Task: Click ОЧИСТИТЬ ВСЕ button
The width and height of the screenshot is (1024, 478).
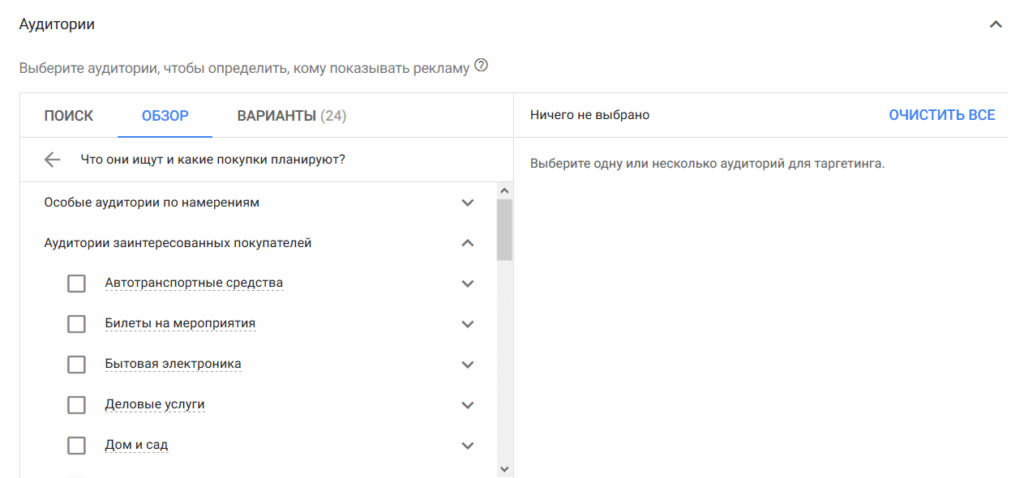Action: (941, 115)
